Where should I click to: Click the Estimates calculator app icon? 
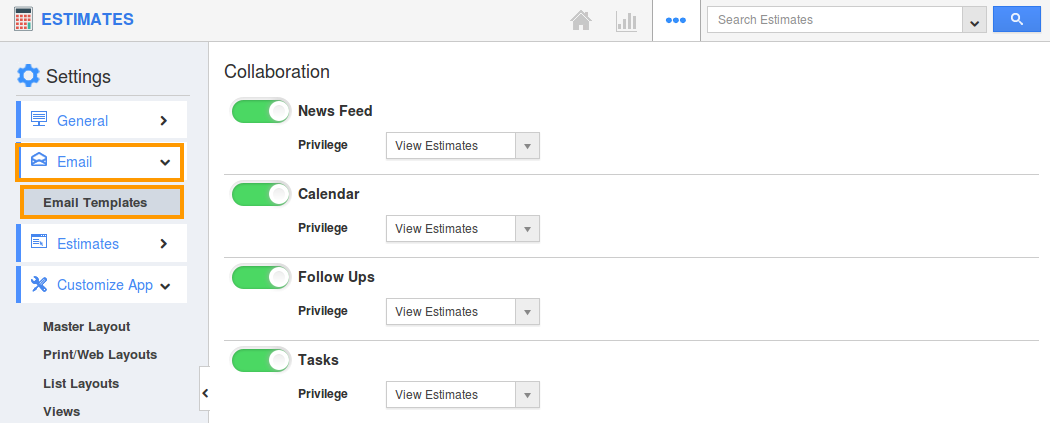23,19
